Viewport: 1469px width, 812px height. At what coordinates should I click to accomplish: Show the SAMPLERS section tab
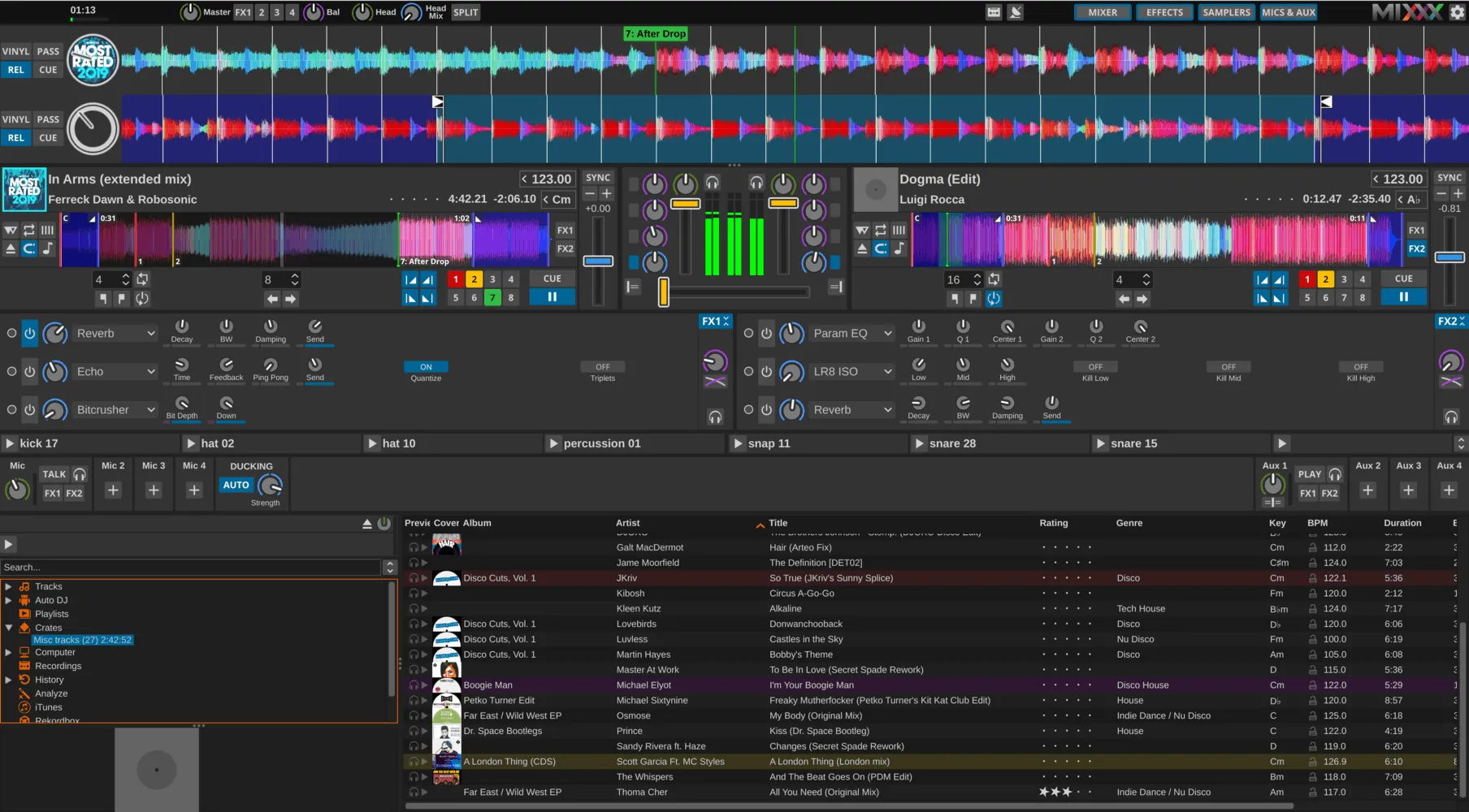coord(1226,12)
